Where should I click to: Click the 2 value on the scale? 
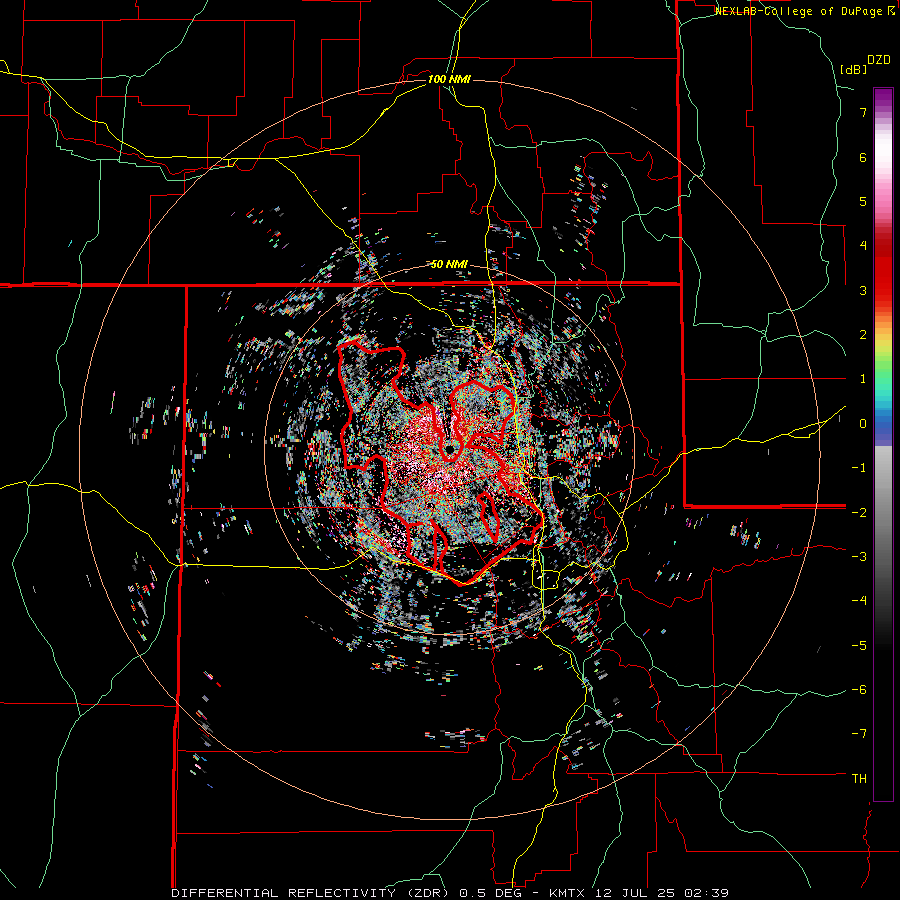click(x=863, y=335)
